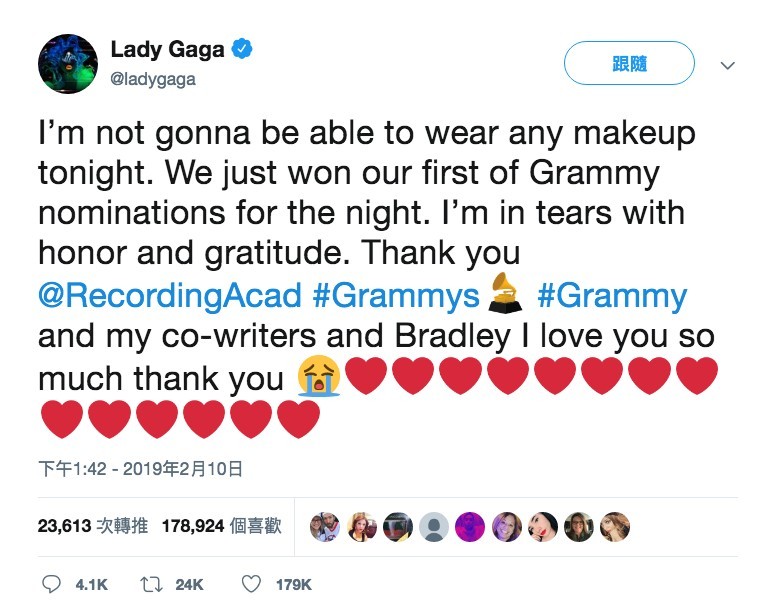Viewport: 771px width, 616px height.
Task: Click the reply speech bubble icon
Action: coord(52,584)
